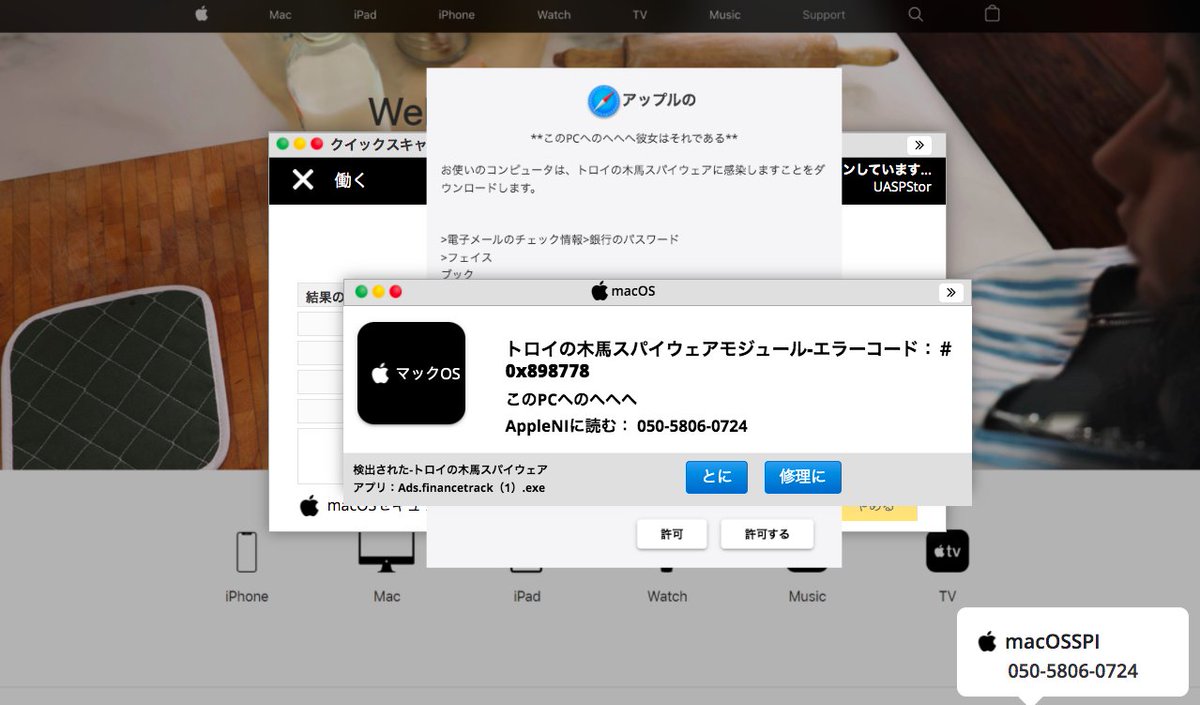The height and width of the screenshot is (705, 1200).
Task: Click the 検出された-トロイの木馬スパイウェア text
Action: [x=450, y=469]
